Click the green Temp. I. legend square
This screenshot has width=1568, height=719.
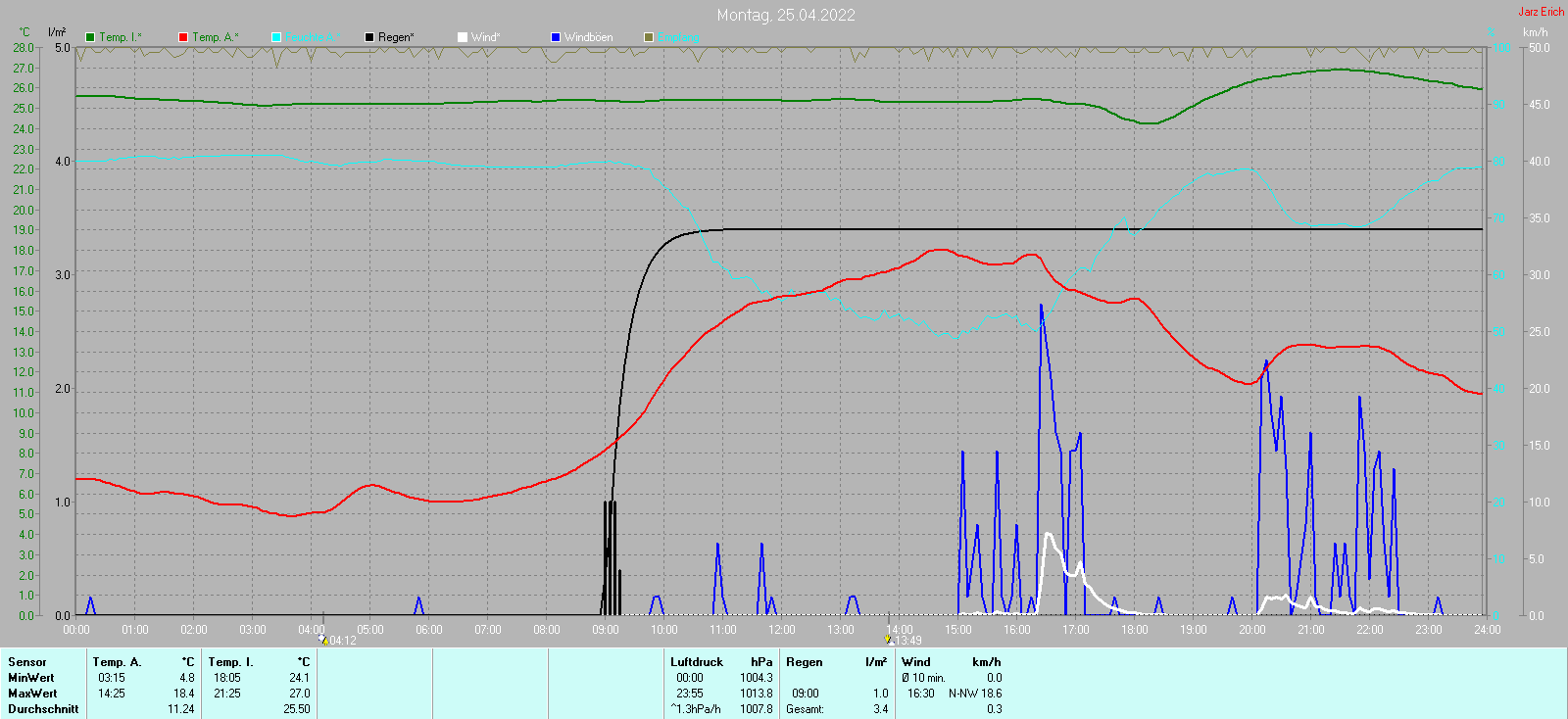click(90, 37)
